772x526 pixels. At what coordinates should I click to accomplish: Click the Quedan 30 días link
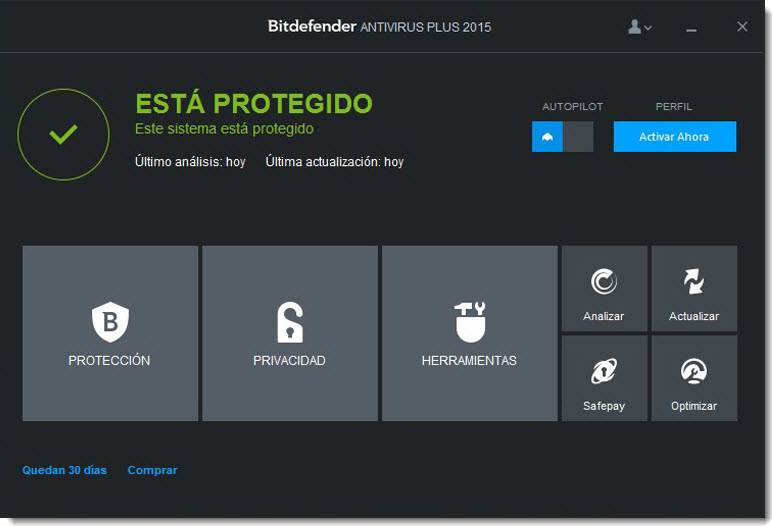click(x=64, y=470)
